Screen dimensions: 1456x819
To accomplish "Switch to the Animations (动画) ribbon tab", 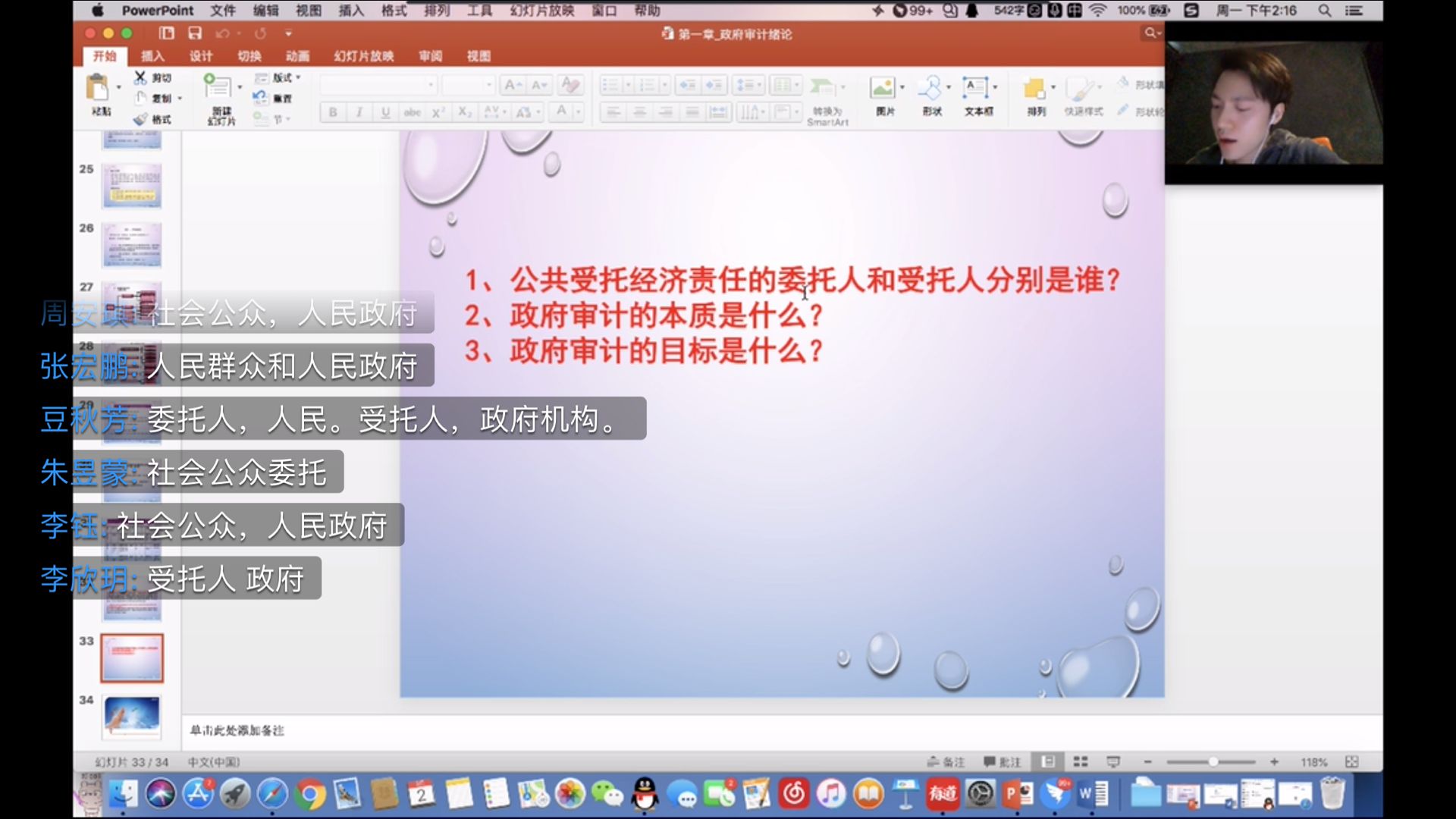I will [x=297, y=56].
